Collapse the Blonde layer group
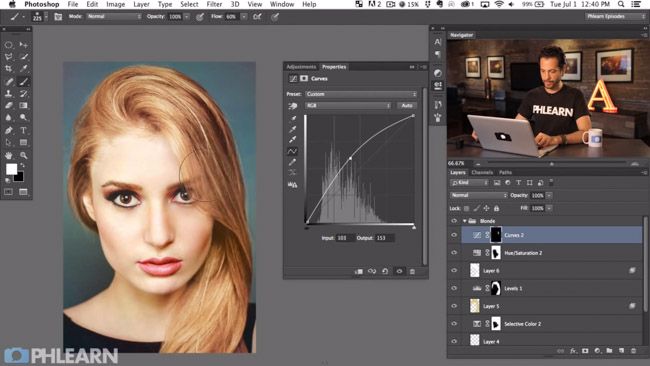The height and width of the screenshot is (366, 650). point(465,221)
